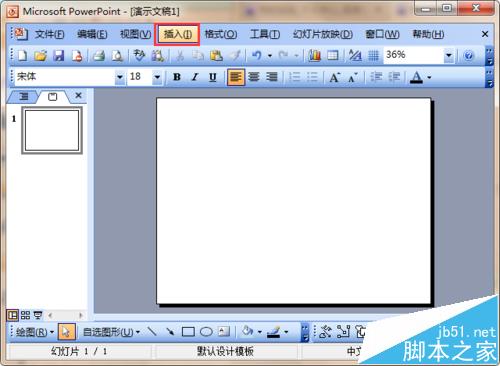
Task: Click the Insert Chart icon
Action: (x=314, y=55)
